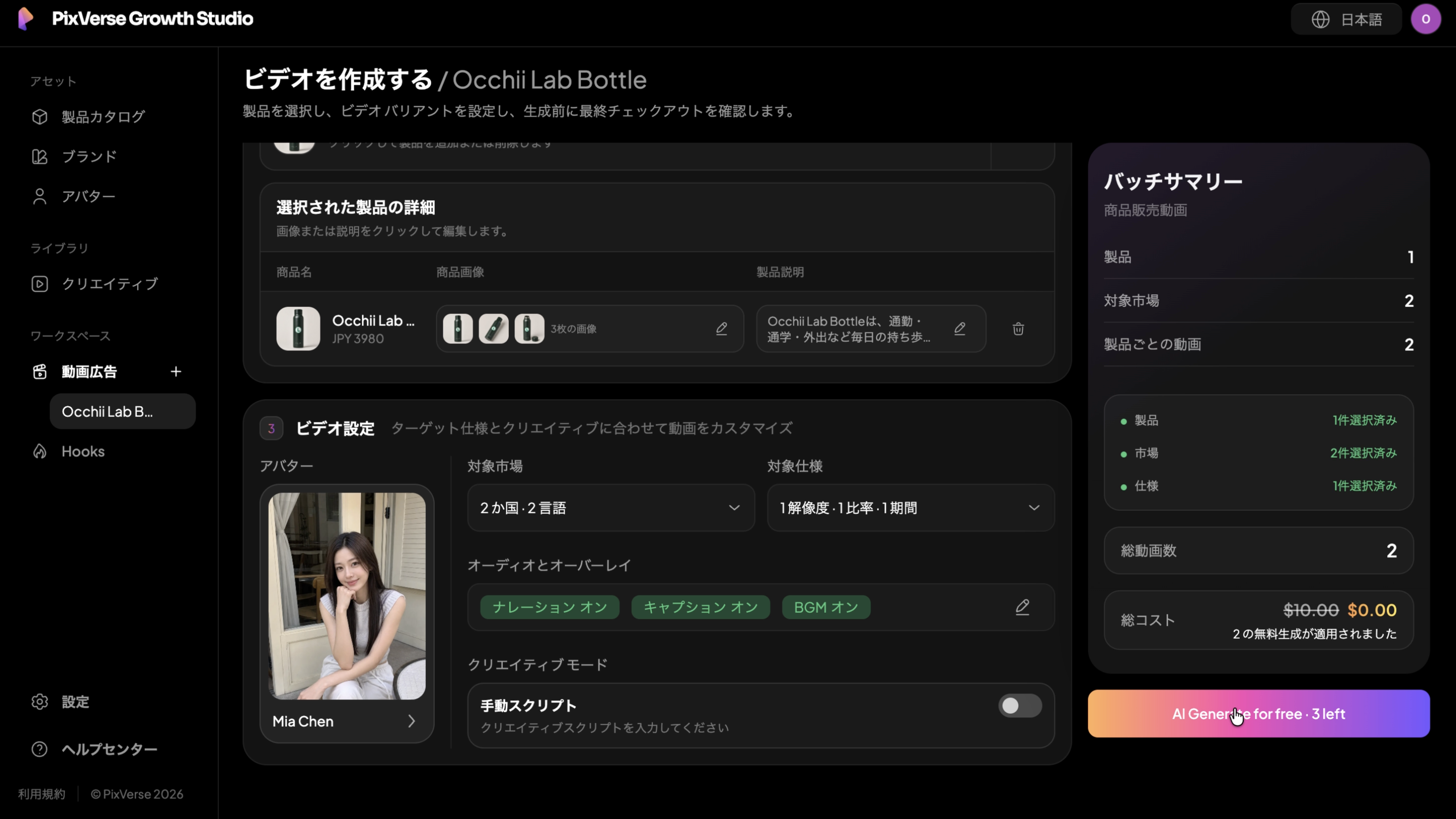Click the second tilted bottle thumbnail

(493, 328)
